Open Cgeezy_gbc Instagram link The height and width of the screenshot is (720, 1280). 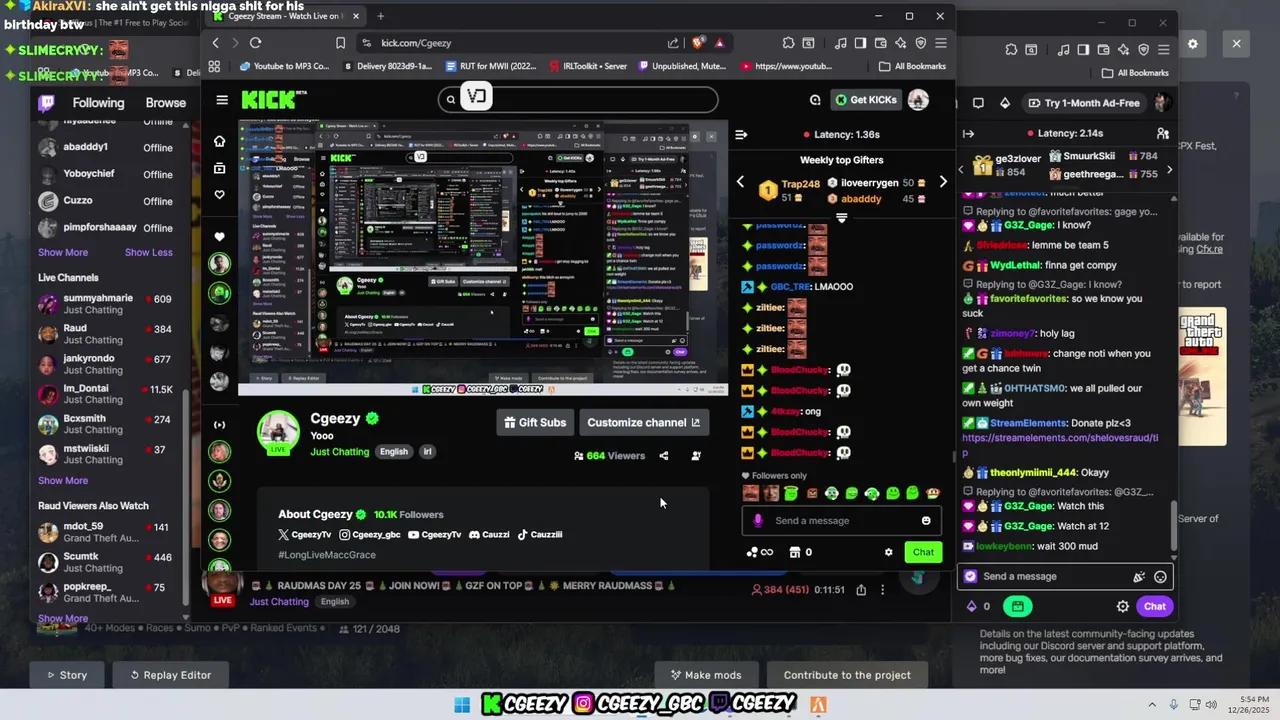[x=370, y=534]
